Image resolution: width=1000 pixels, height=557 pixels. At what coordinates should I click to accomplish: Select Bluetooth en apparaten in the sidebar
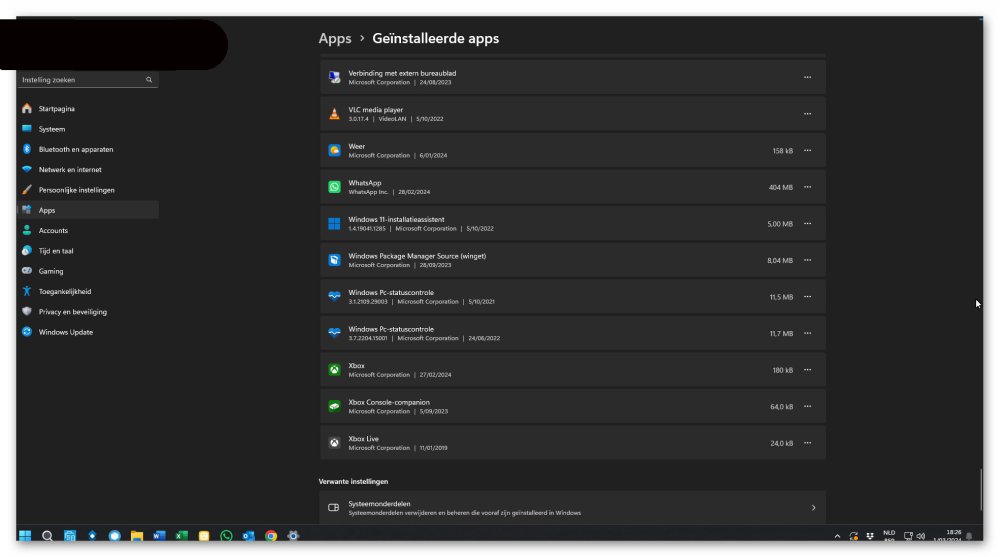click(x=76, y=149)
